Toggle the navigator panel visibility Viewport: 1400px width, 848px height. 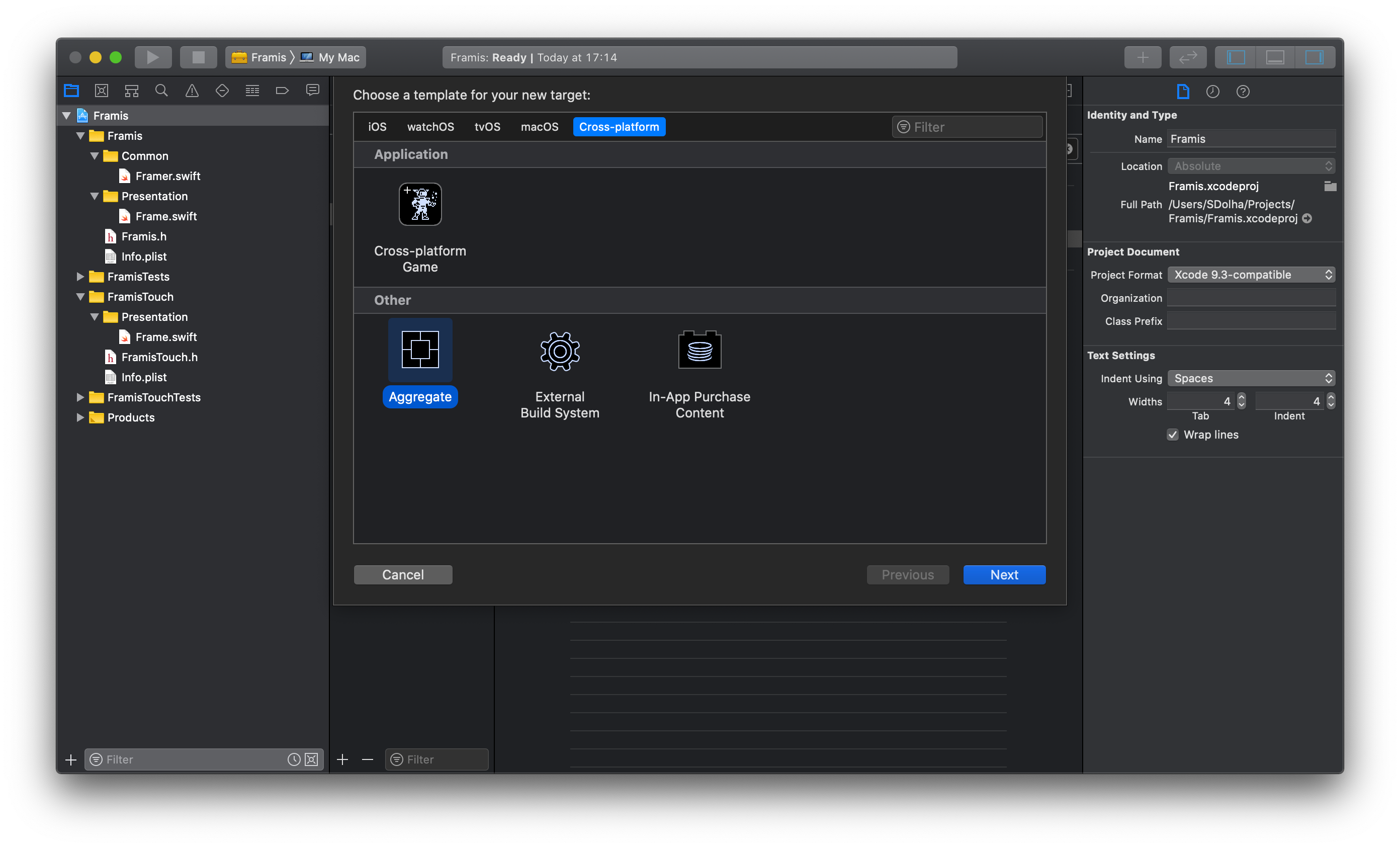point(1236,57)
